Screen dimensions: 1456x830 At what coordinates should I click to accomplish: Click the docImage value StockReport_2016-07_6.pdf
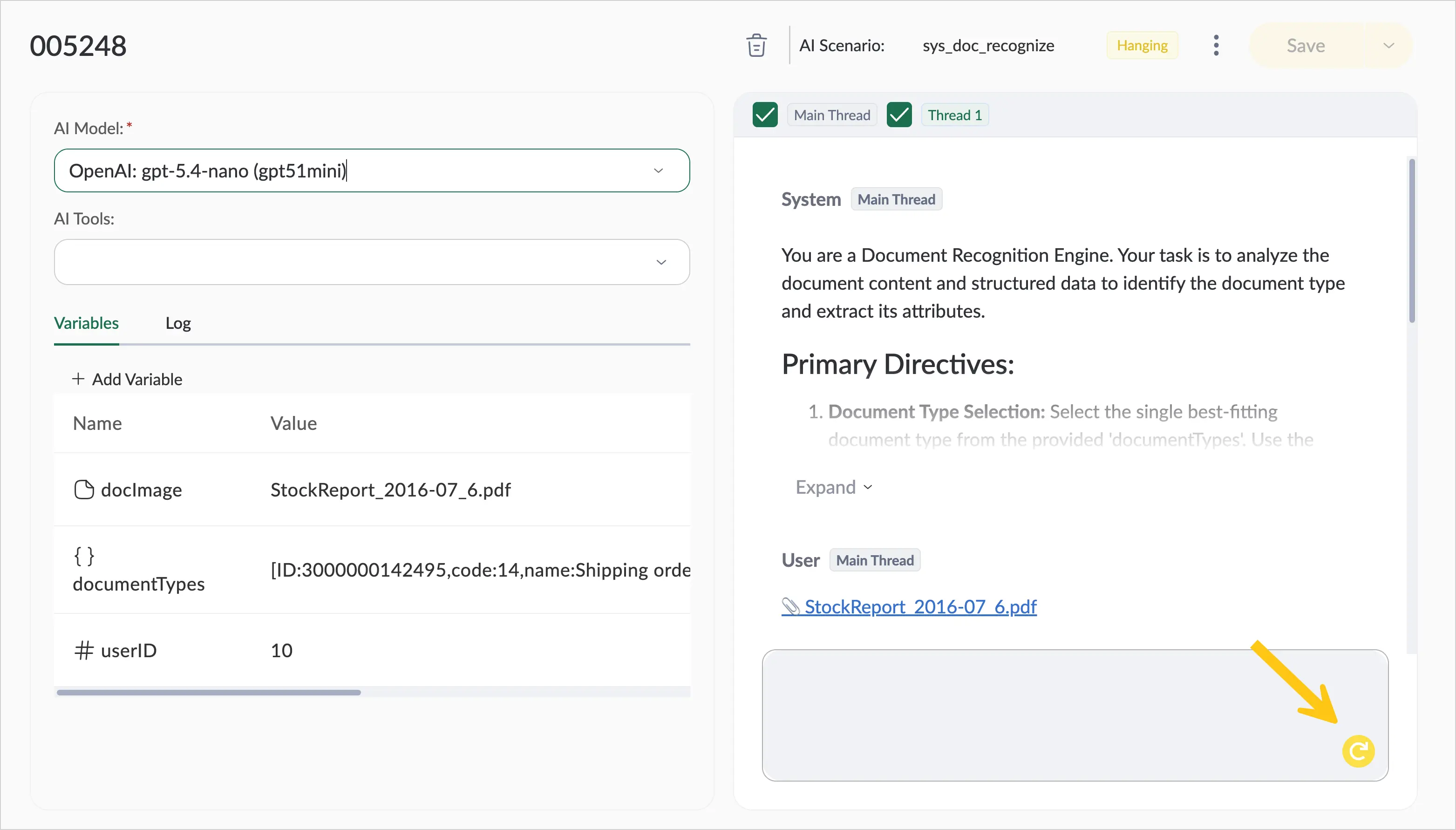[x=390, y=490]
